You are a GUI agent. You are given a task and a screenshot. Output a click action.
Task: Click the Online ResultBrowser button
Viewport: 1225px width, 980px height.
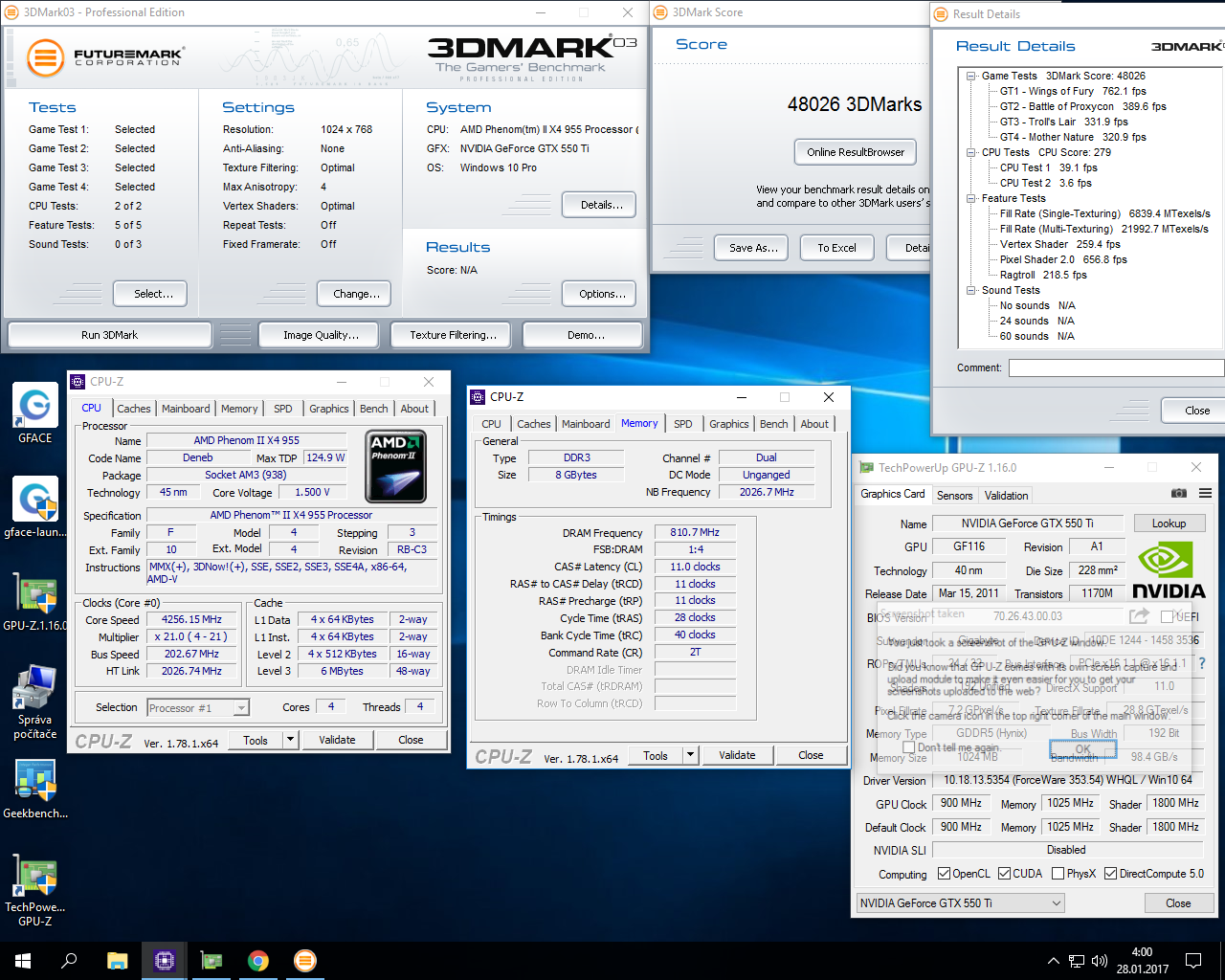[x=856, y=152]
